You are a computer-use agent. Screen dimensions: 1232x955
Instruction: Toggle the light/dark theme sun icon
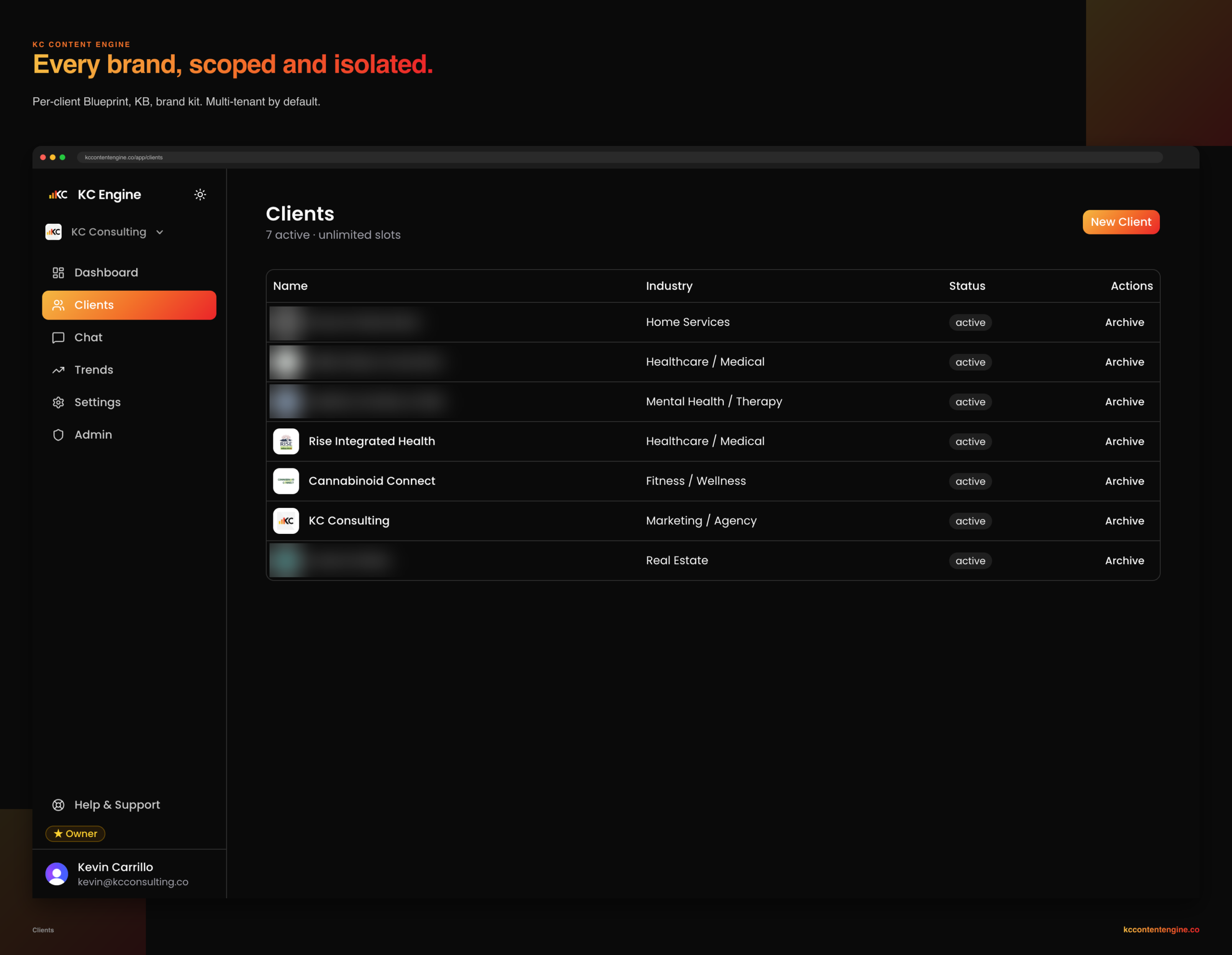[200, 194]
